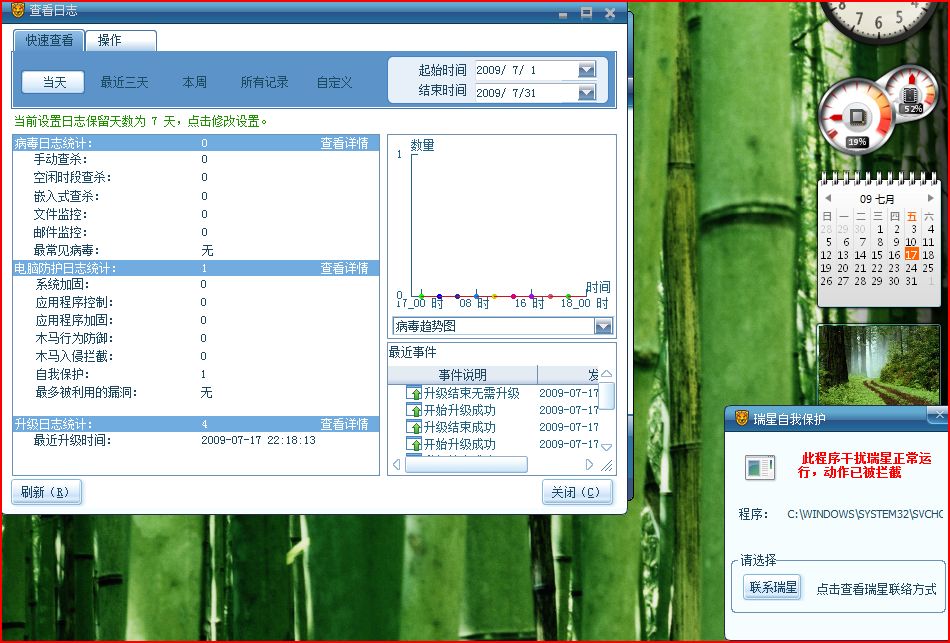This screenshot has height=643, width=950.
Task: Click the 文件监控 row in virus log
Action: [196, 215]
